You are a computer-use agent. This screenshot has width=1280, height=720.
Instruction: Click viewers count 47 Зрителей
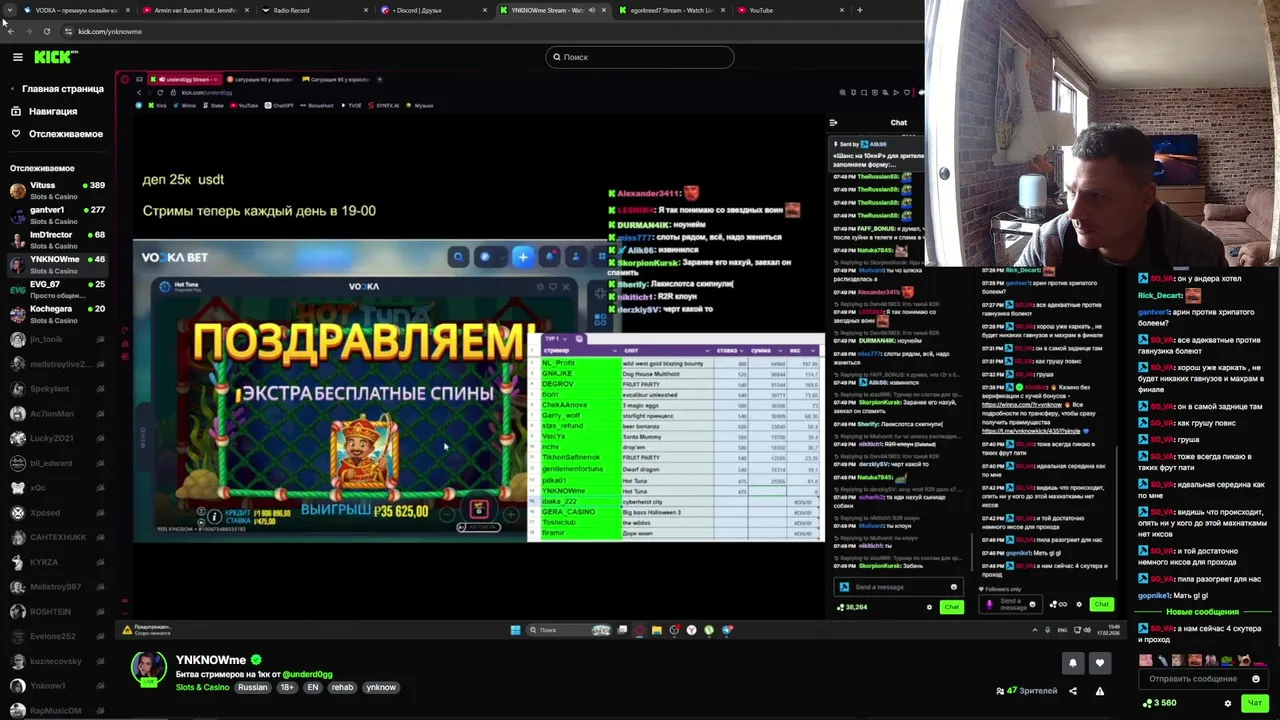pyautogui.click(x=1027, y=691)
